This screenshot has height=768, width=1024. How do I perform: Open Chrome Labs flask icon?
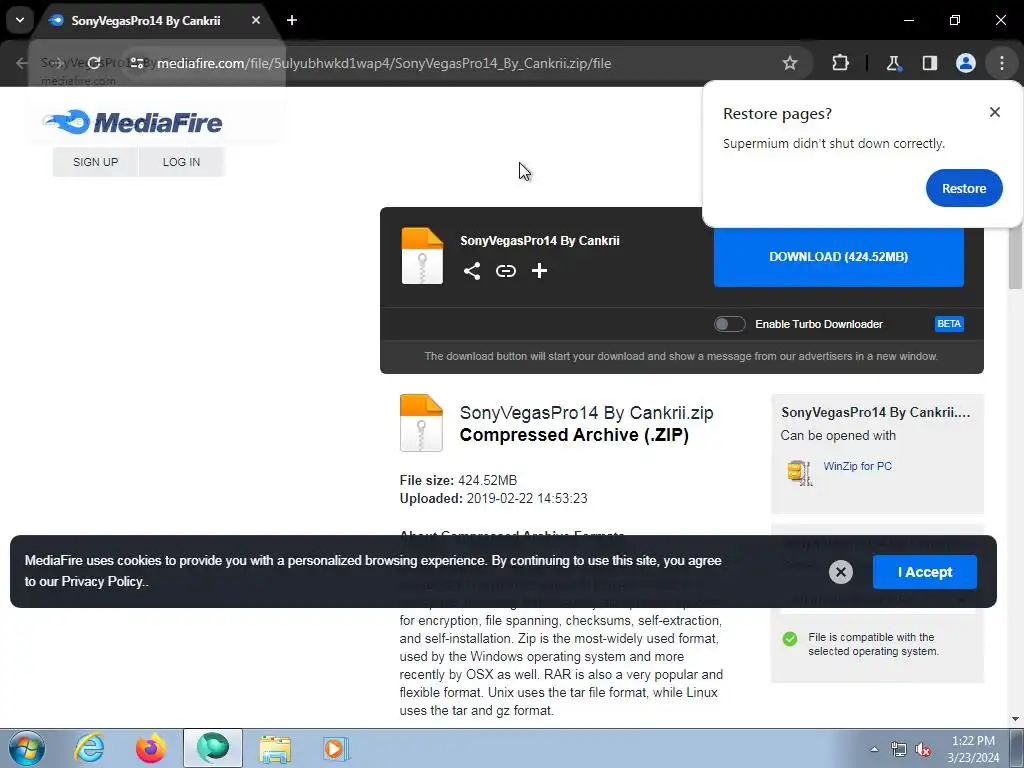pos(893,63)
